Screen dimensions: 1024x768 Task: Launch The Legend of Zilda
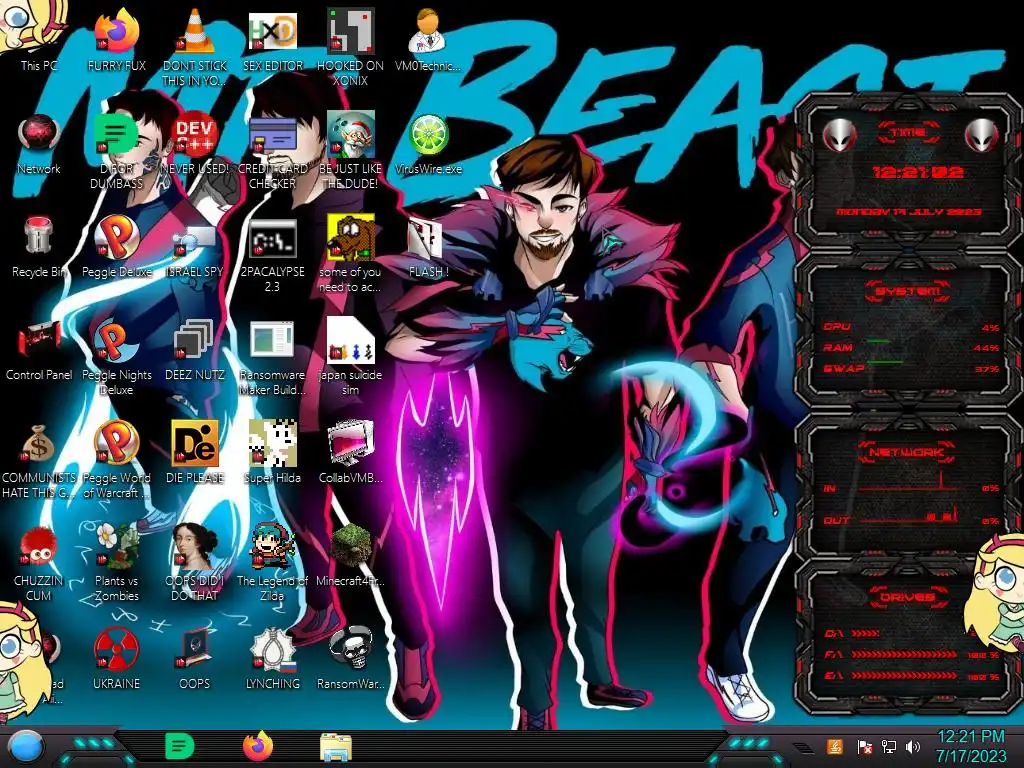point(272,563)
